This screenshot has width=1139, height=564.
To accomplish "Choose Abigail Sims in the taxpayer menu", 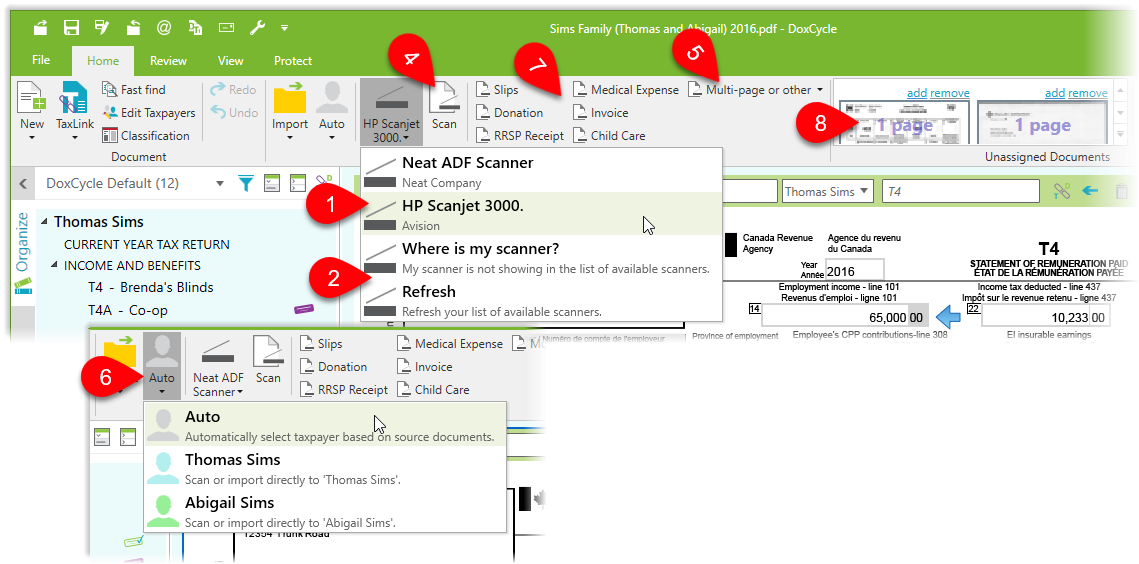I will pyautogui.click(x=325, y=512).
